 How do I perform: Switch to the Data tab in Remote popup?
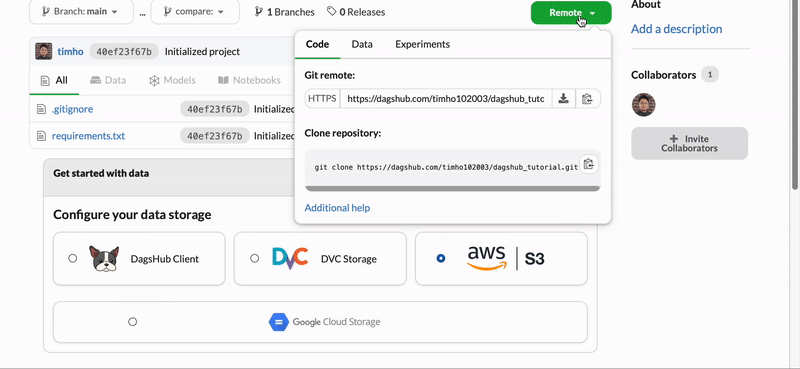[x=362, y=44]
